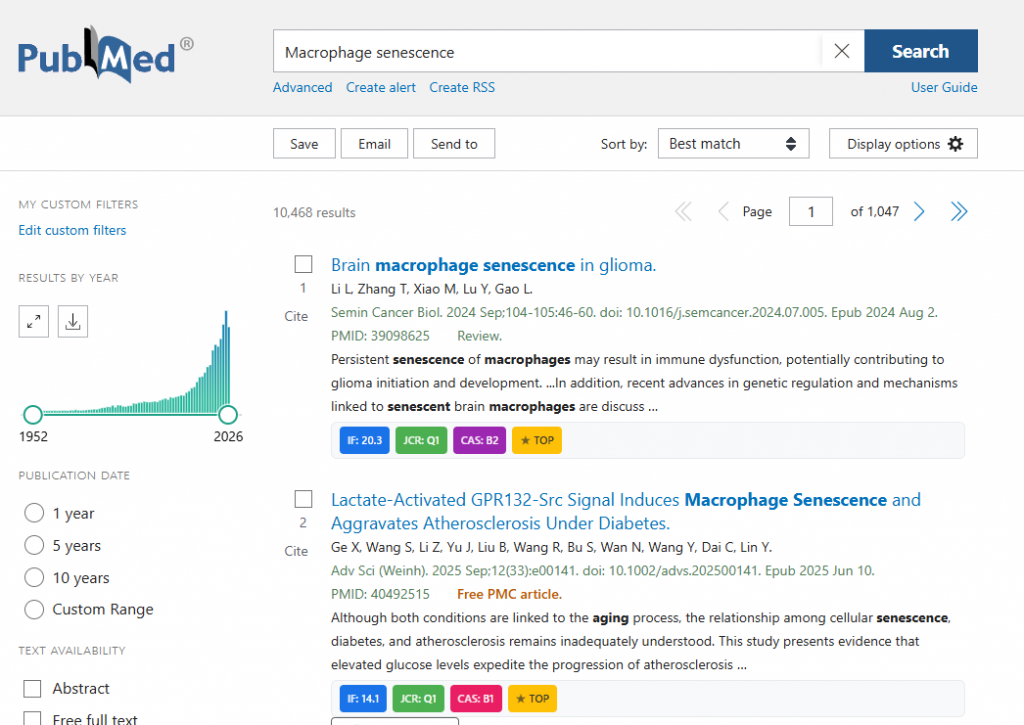Expand the results by year chart
This screenshot has height=725, width=1024.
pos(33,321)
